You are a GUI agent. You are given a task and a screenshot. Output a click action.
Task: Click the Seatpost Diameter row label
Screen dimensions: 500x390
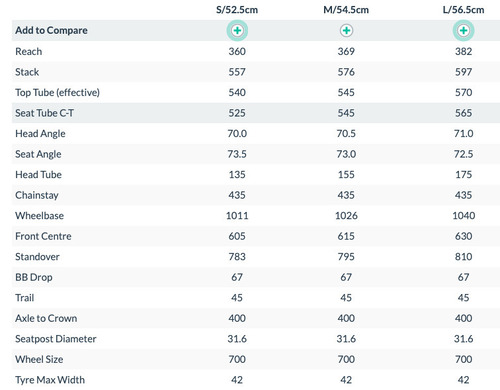coord(56,339)
